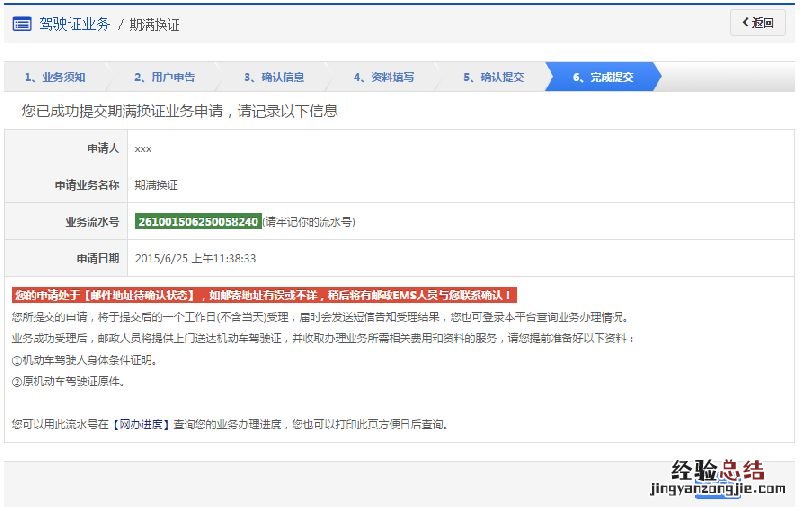
Task: Click the 期满换证 breadcrumb title
Action: (x=155, y=24)
